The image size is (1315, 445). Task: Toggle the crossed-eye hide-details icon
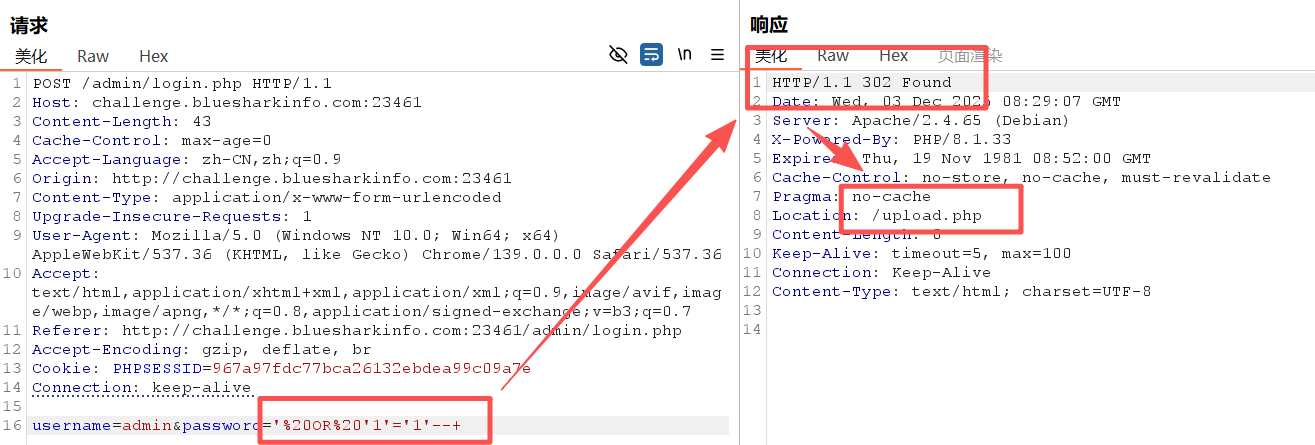(618, 55)
